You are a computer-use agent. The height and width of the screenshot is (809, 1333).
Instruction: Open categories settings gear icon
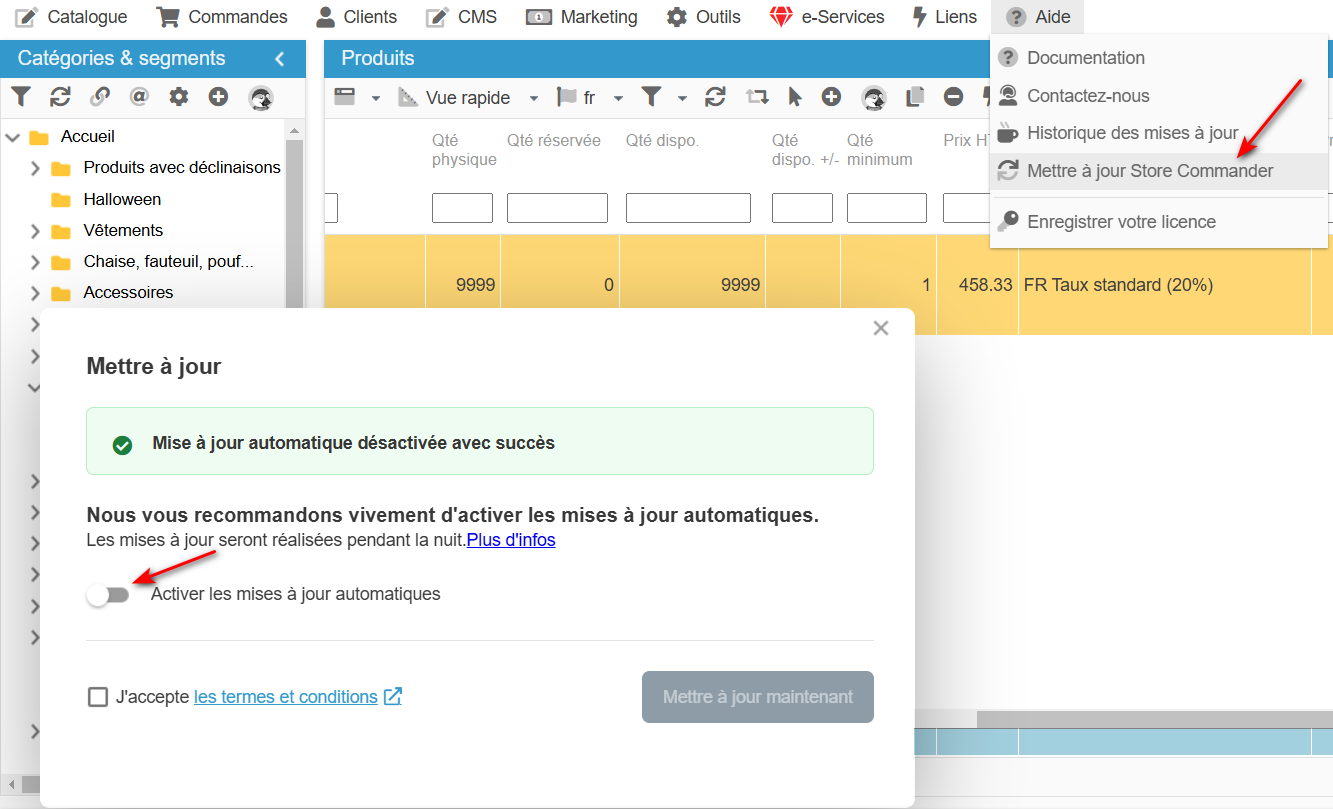179,97
